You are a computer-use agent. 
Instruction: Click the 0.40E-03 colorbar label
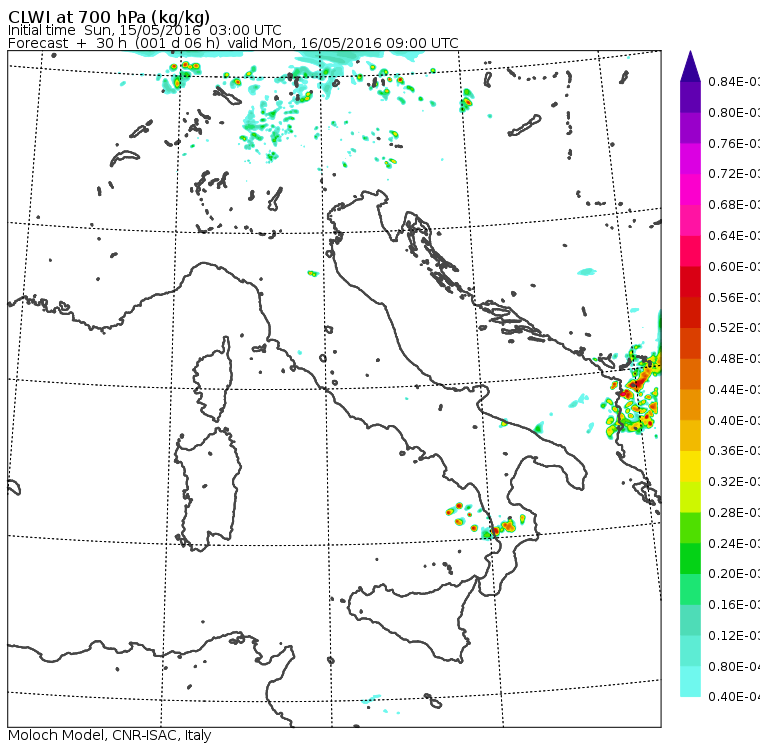click(733, 420)
